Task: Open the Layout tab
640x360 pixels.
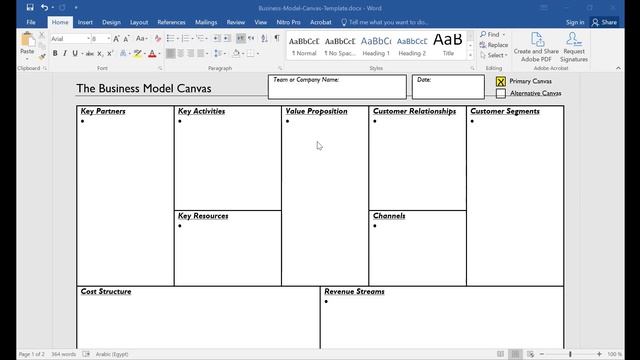Action: point(139,22)
